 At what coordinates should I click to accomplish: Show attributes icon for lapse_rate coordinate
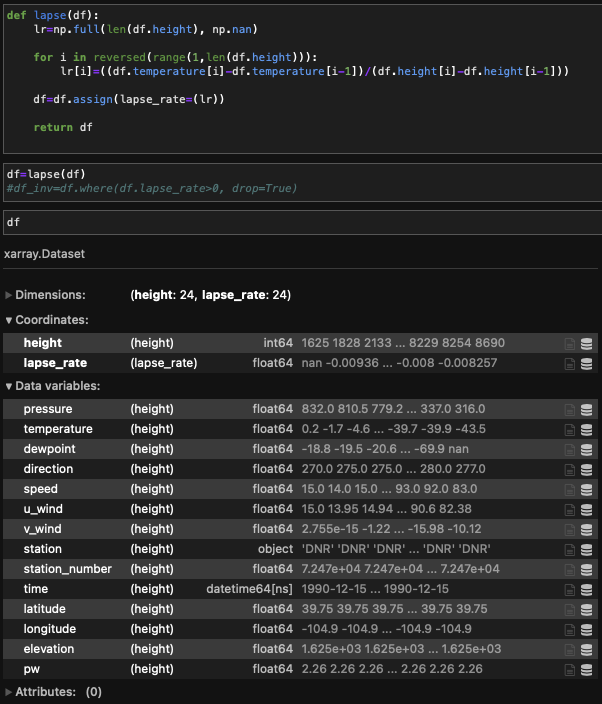coord(570,364)
